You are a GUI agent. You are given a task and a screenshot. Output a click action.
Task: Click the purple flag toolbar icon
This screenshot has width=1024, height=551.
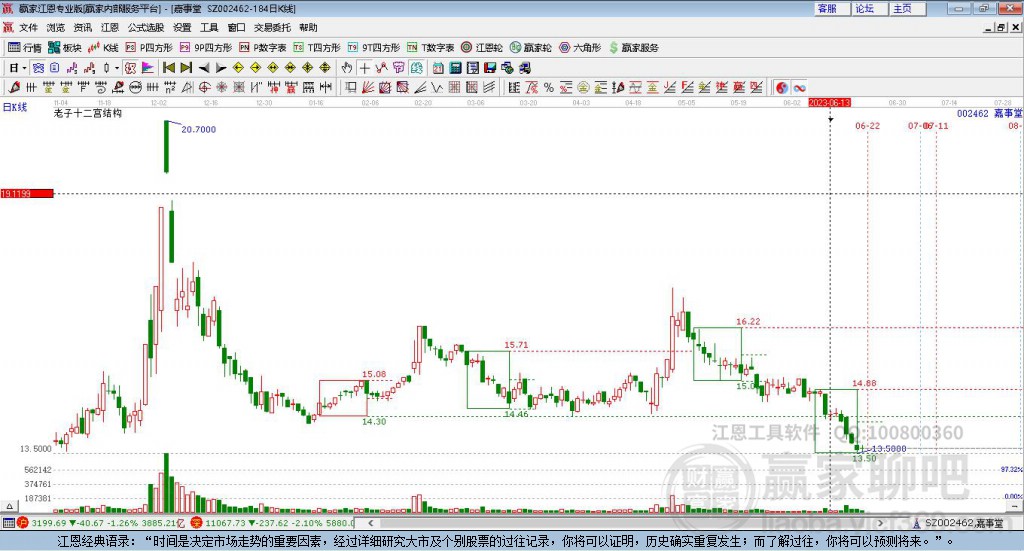click(x=148, y=68)
